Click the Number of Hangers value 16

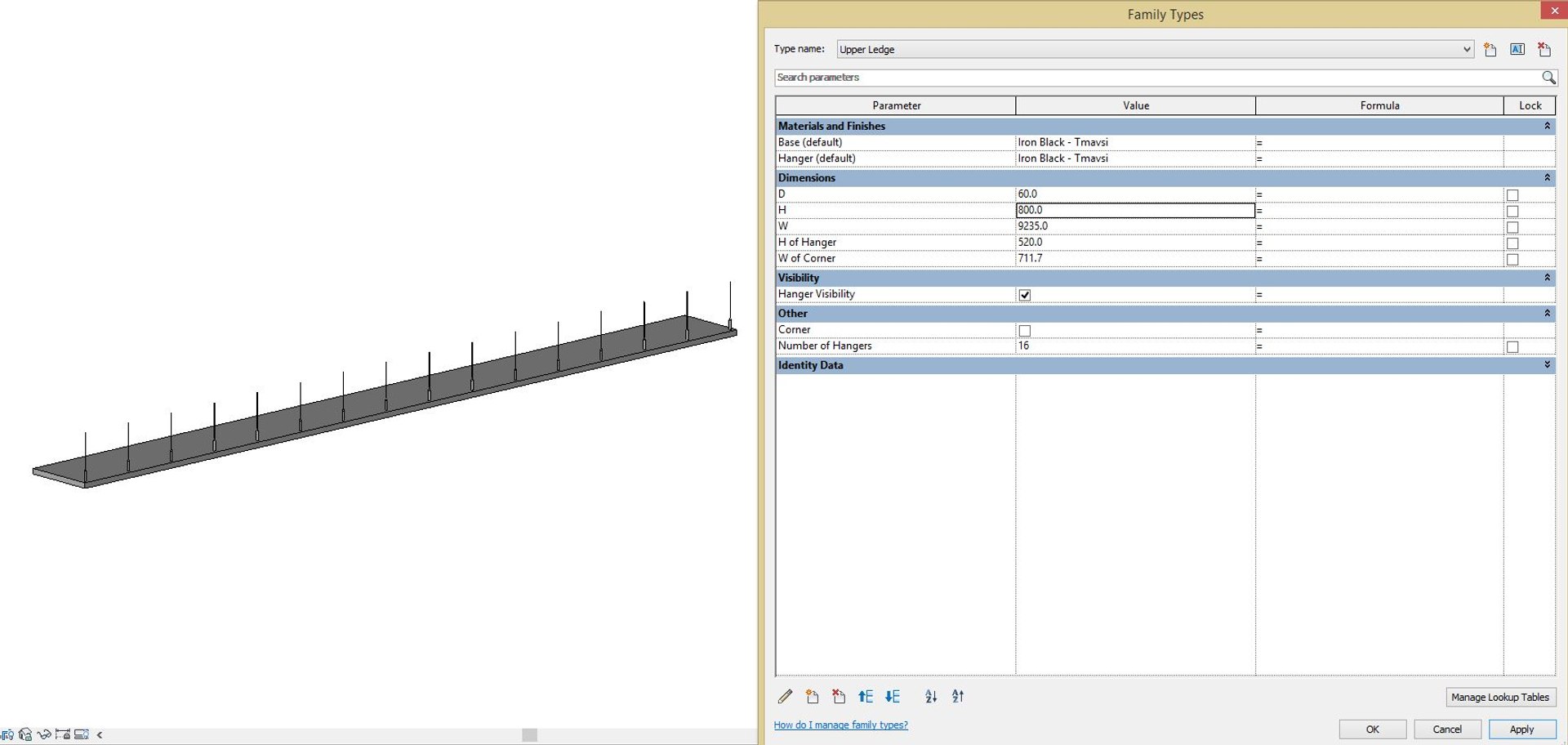coord(1135,346)
